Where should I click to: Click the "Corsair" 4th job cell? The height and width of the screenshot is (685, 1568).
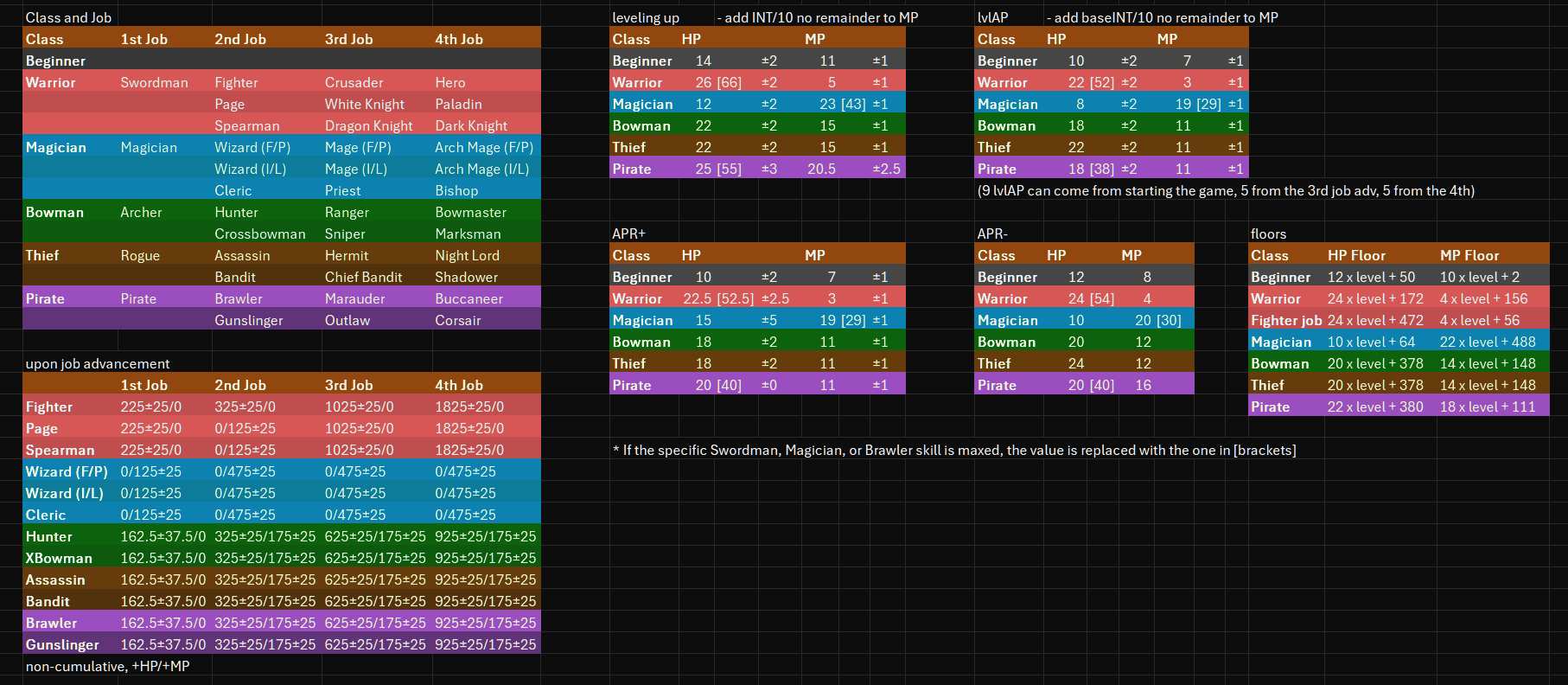tap(457, 320)
